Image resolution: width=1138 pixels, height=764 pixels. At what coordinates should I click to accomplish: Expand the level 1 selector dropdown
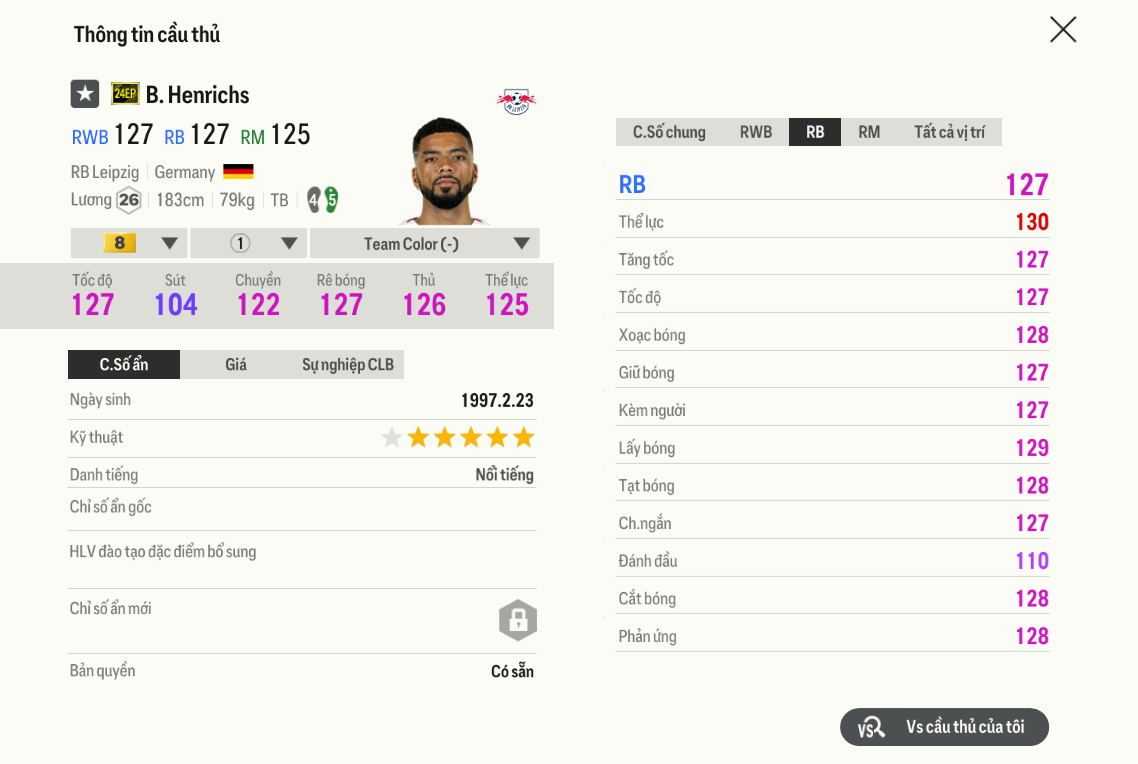click(x=249, y=243)
